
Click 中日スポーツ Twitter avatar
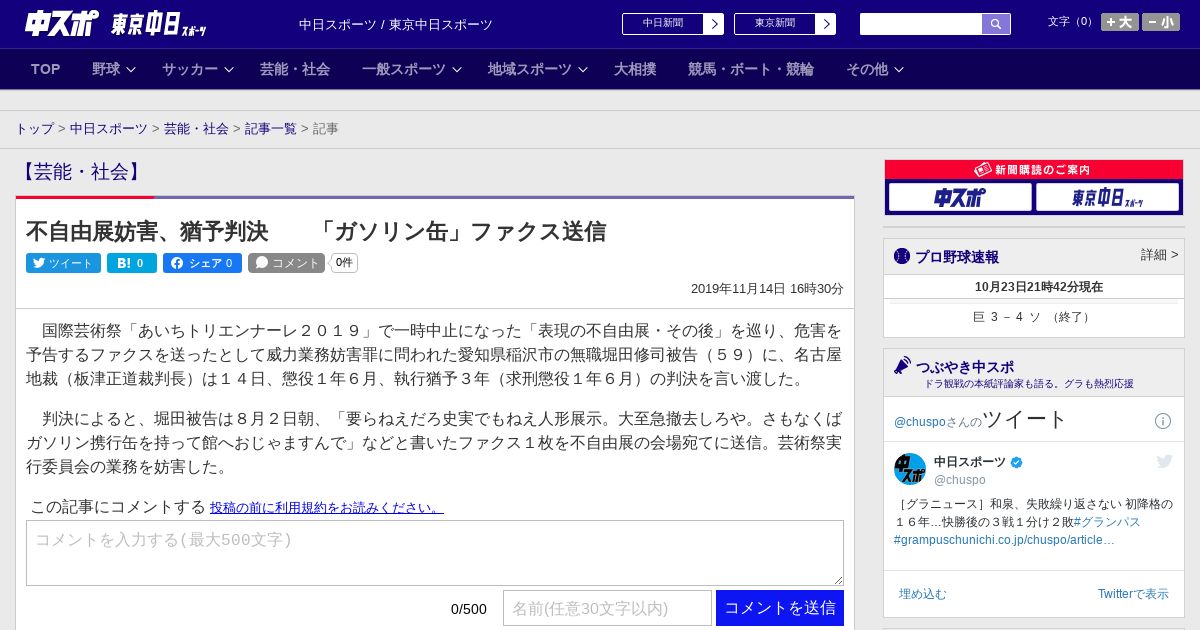pos(910,469)
